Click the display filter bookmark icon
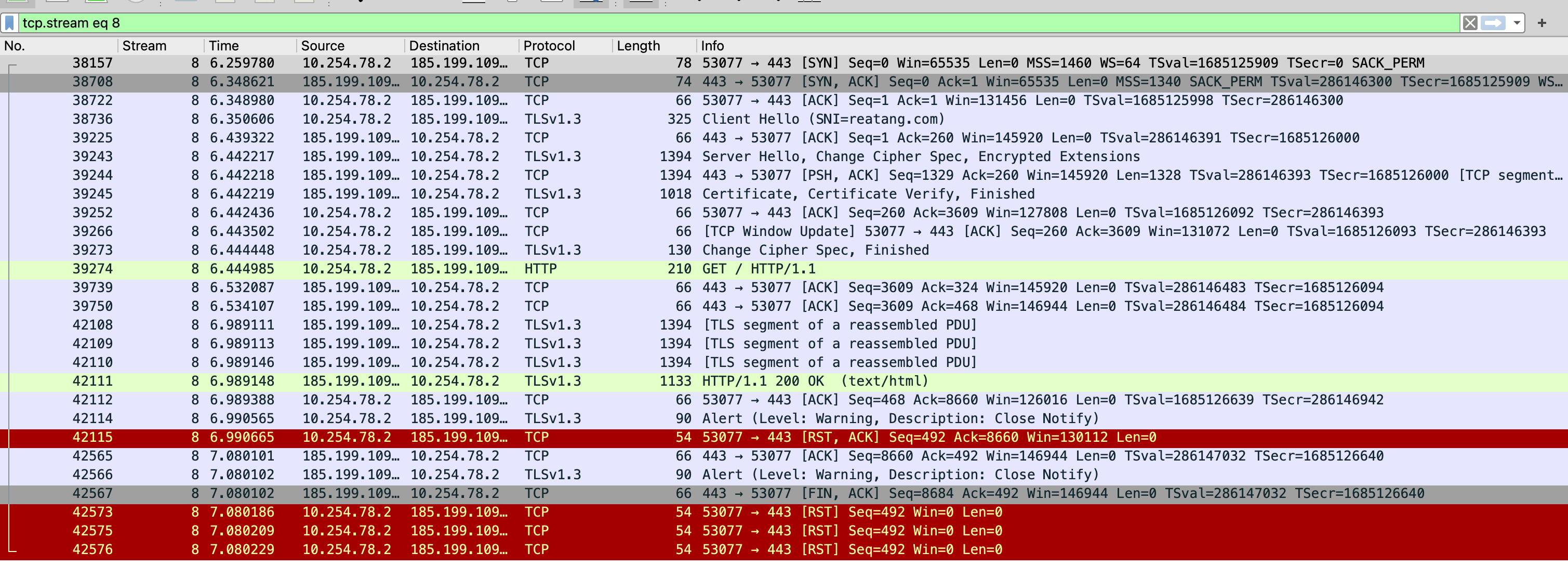The image size is (1568, 578). [10, 23]
